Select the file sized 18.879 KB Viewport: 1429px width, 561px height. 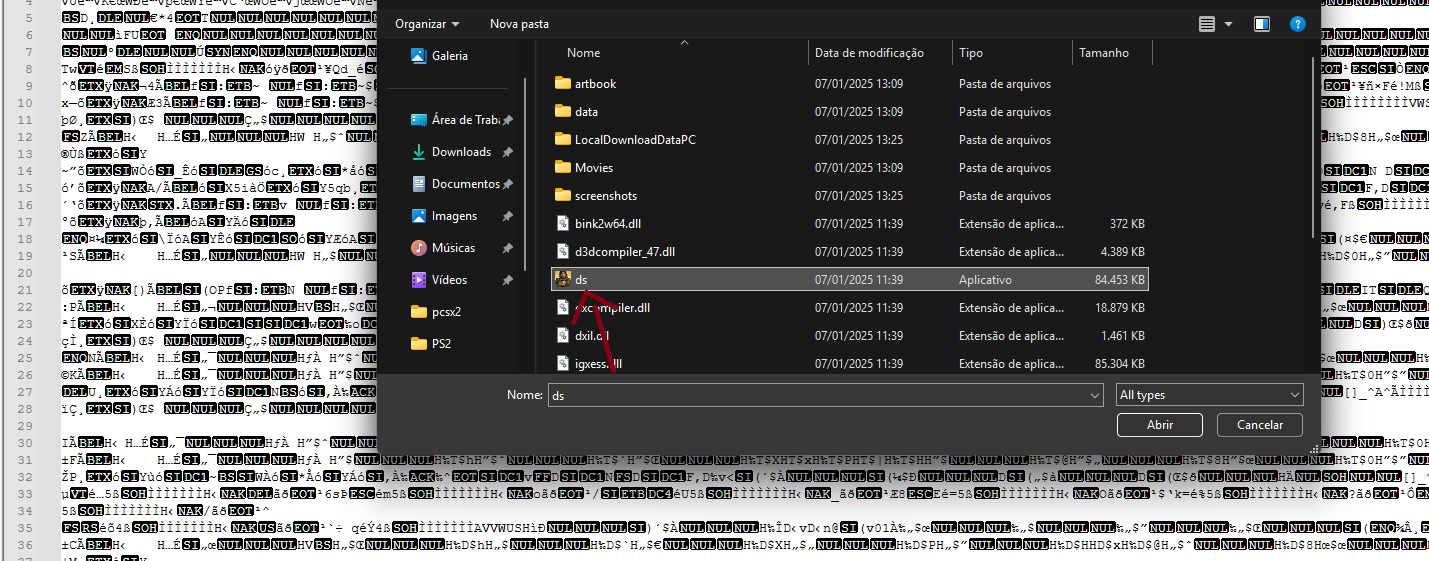850,308
